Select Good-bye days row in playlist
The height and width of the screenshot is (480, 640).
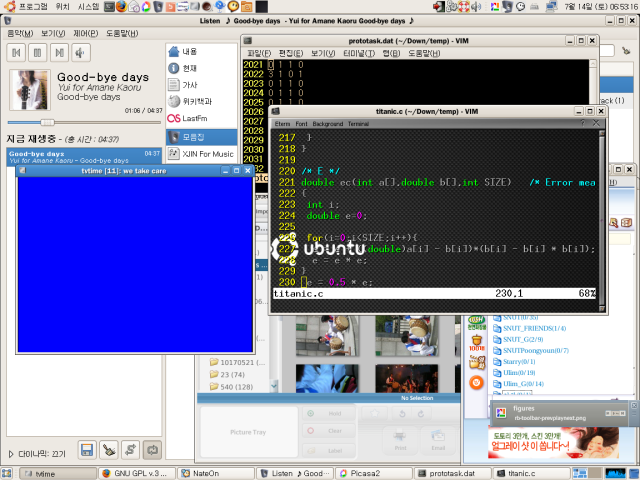pos(84,157)
